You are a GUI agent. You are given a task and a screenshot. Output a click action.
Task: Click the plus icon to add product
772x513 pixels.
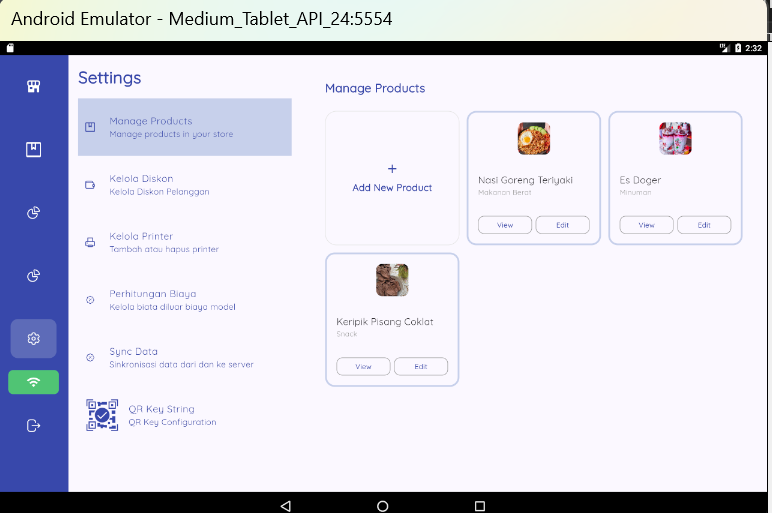pos(392,169)
